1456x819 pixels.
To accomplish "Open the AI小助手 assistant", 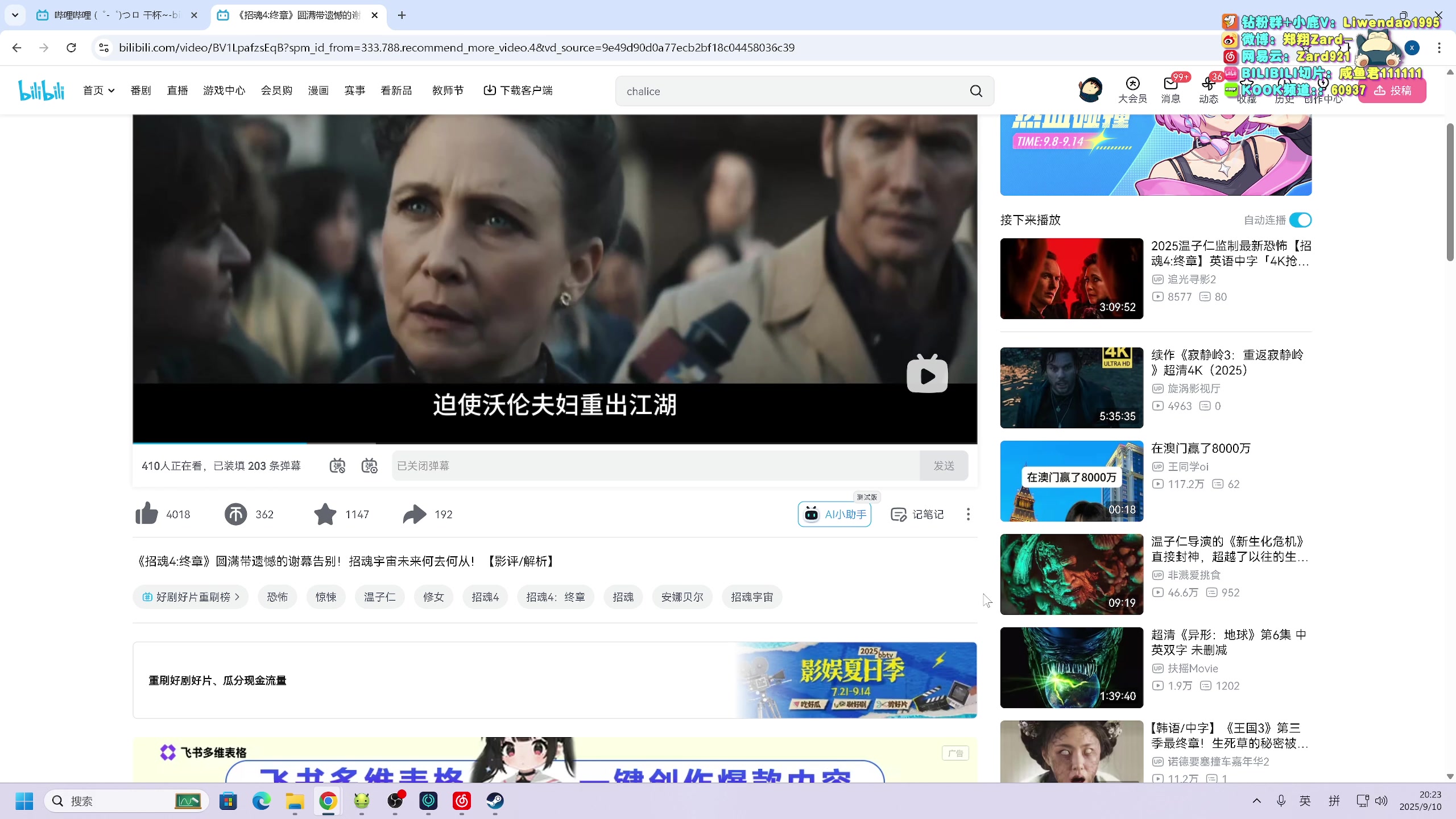I will point(834,514).
